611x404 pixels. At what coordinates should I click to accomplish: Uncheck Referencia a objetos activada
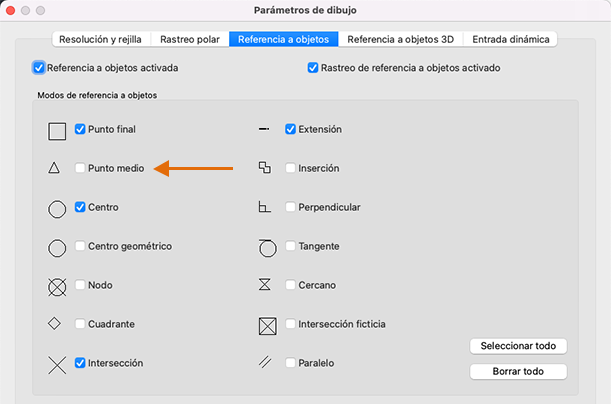pyautogui.click(x=39, y=68)
